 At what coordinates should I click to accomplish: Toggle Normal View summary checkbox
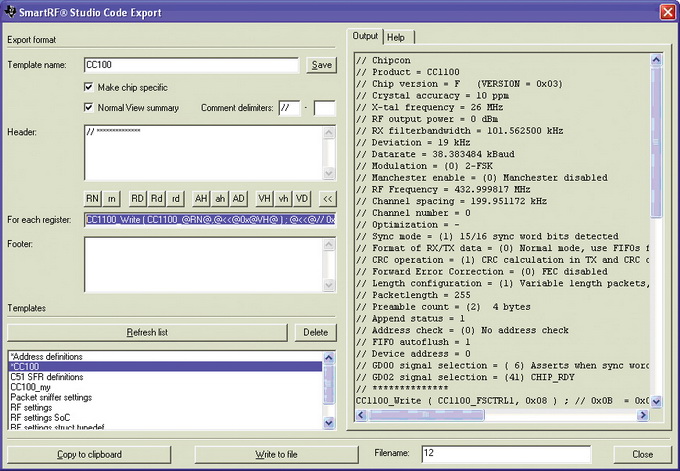pyautogui.click(x=89, y=107)
